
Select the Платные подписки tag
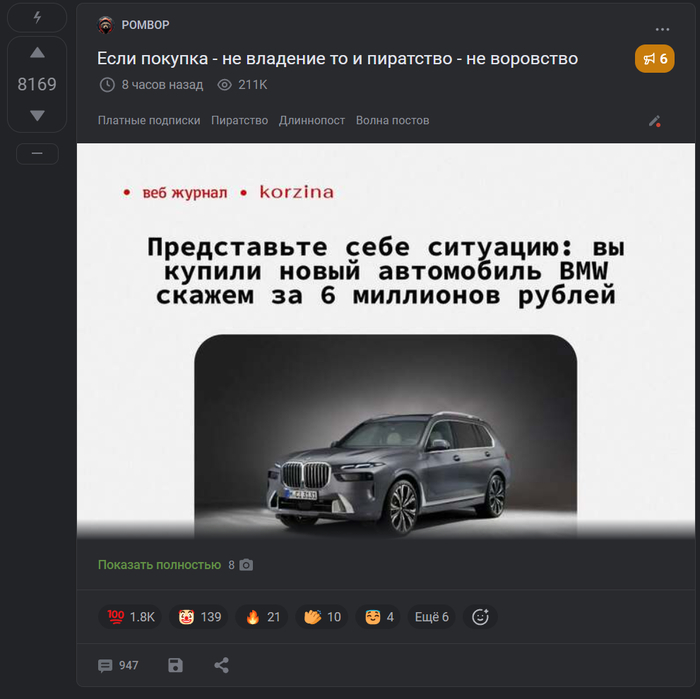point(149,121)
